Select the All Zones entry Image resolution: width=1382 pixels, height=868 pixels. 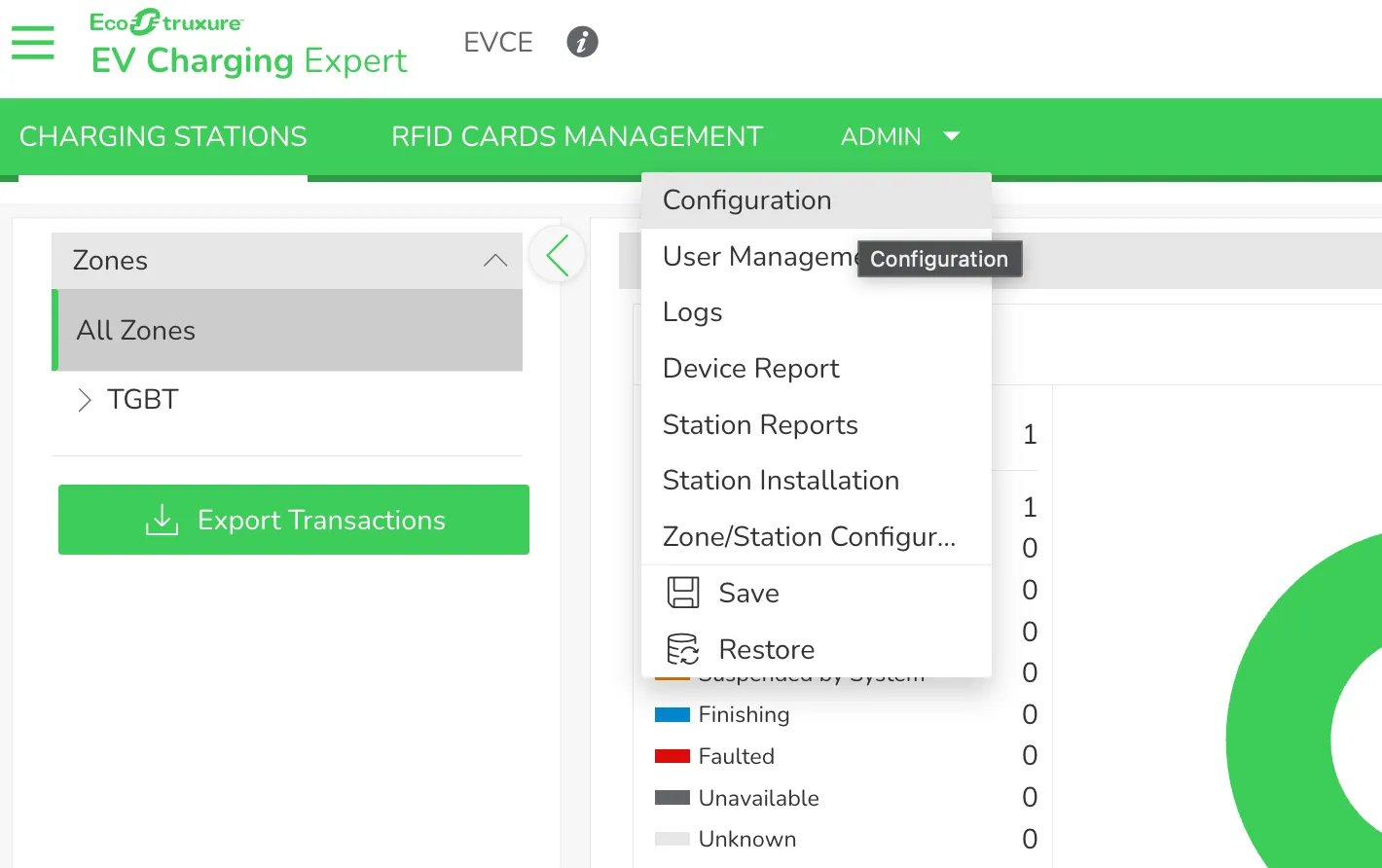point(287,331)
